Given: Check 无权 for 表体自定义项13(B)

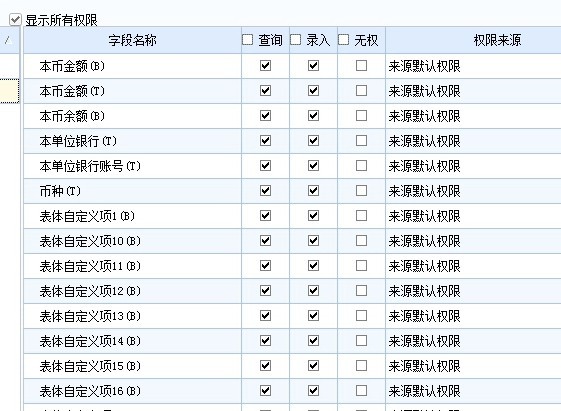Looking at the screenshot, I should tap(361, 316).
